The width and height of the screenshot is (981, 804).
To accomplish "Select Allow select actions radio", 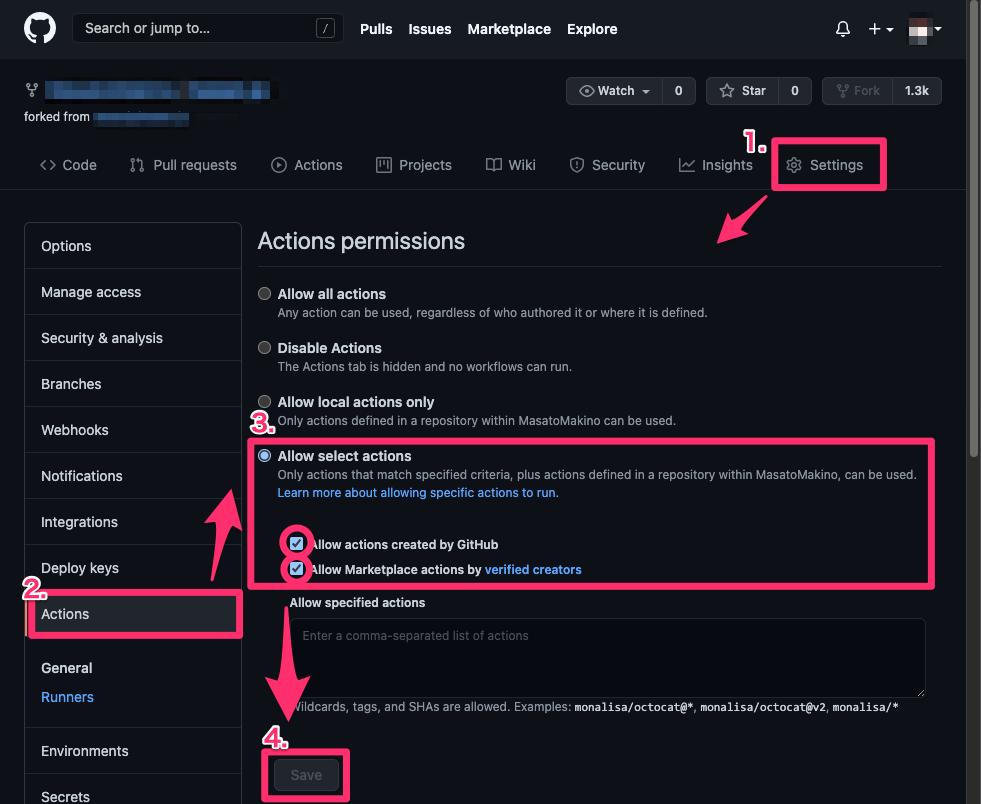I will coord(265,455).
